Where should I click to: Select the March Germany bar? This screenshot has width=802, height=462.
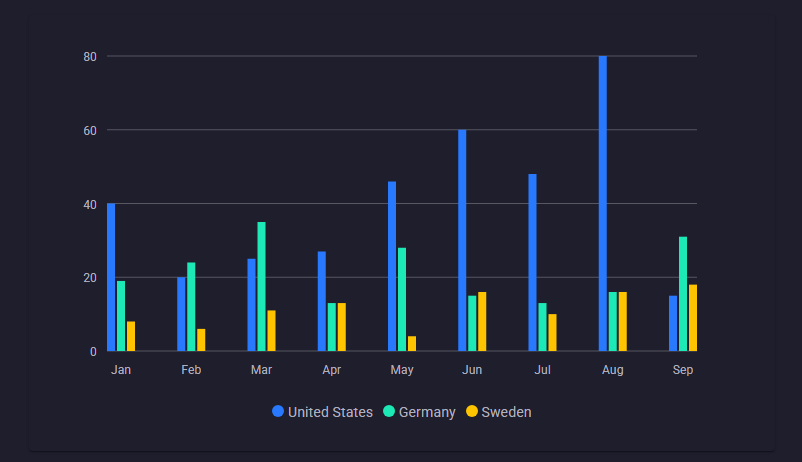[261, 287]
